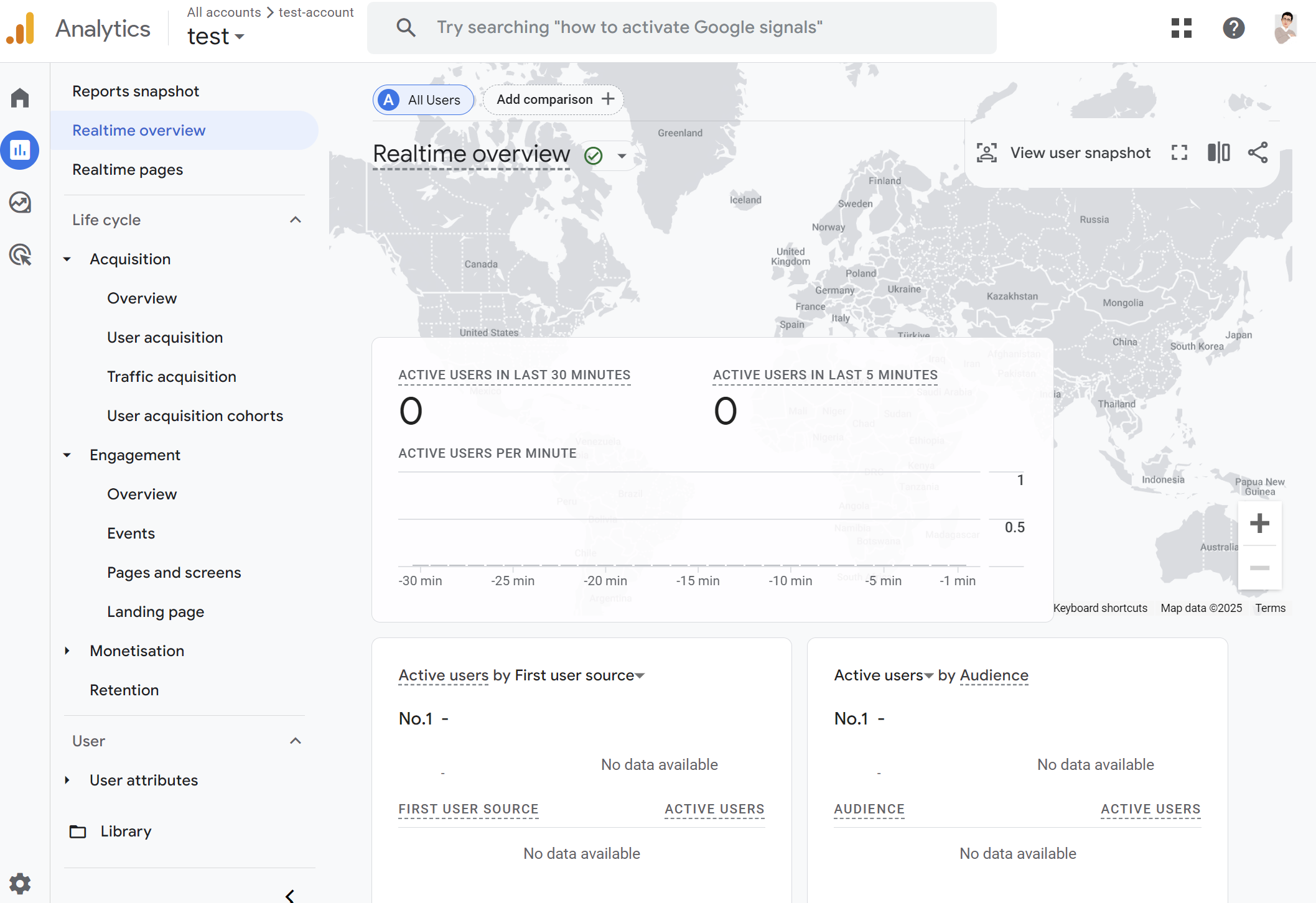Open the Google apps grid icon
Screen dimensions: 1316x903
pyautogui.click(x=1181, y=28)
